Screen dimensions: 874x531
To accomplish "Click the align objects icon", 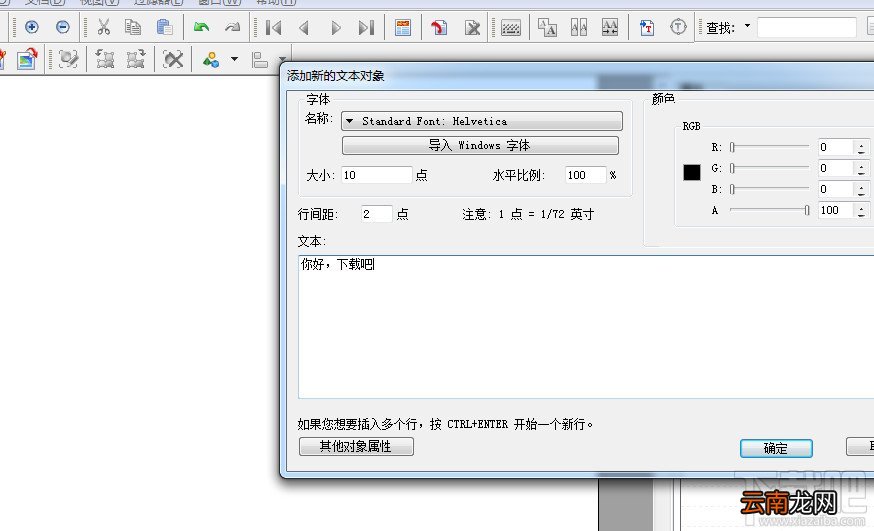I will point(260,60).
